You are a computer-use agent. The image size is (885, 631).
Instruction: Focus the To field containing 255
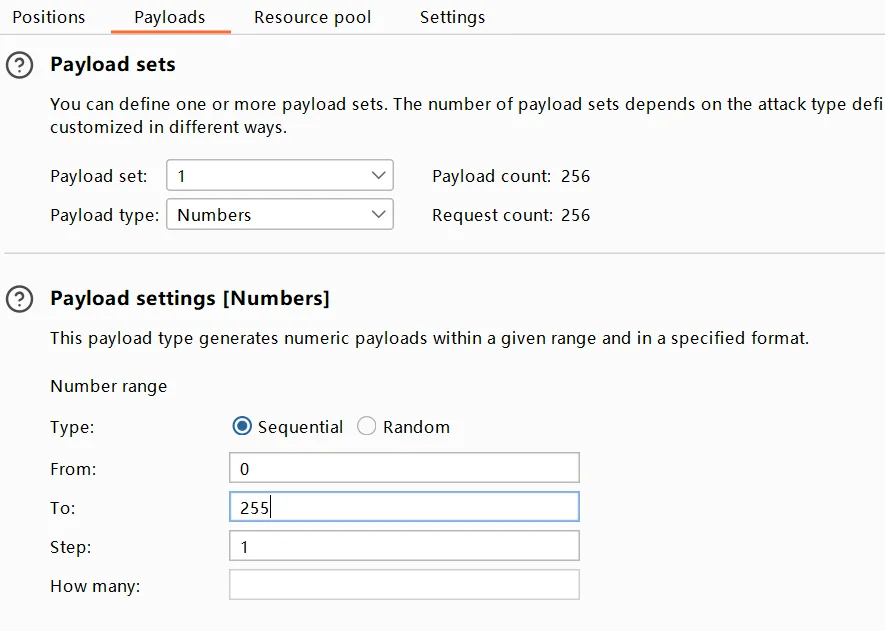click(404, 507)
